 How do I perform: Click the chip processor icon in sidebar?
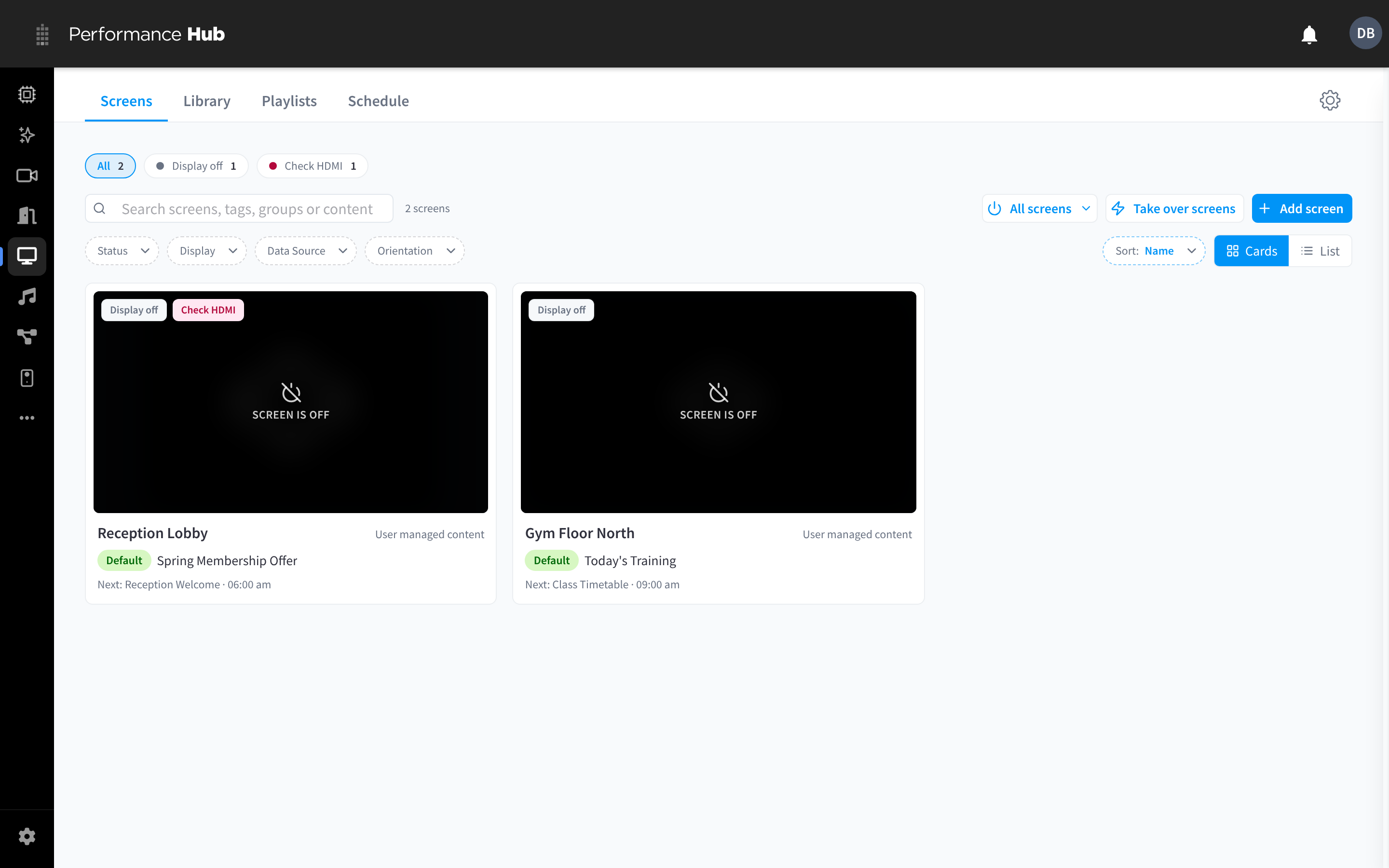point(27,95)
